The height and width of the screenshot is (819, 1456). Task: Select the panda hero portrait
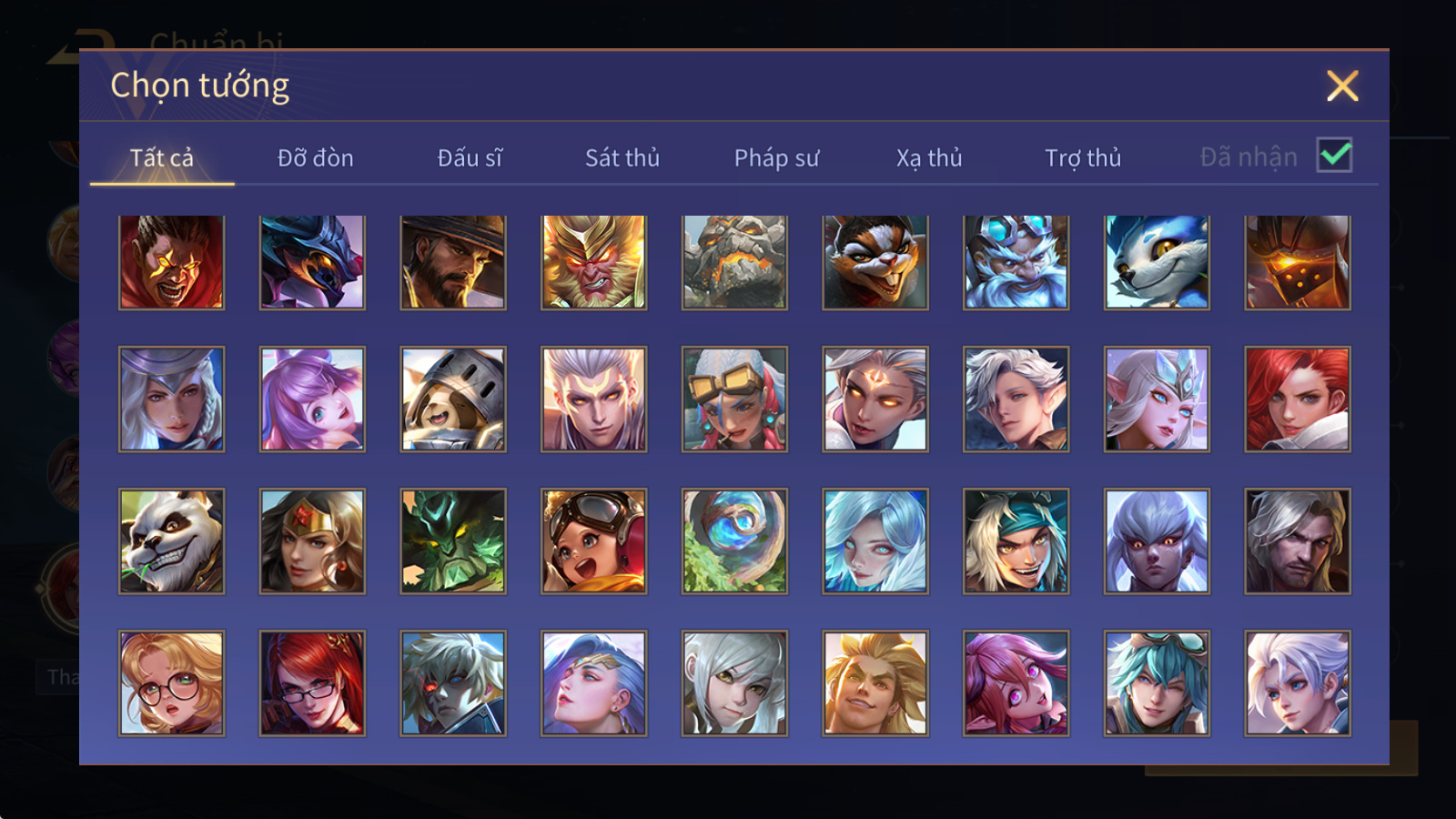171,541
